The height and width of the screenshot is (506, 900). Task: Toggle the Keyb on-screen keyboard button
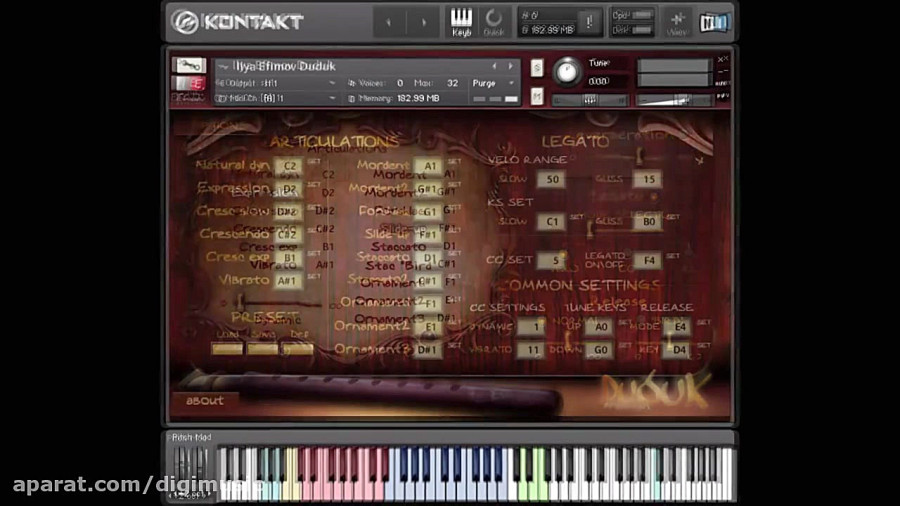pyautogui.click(x=461, y=22)
